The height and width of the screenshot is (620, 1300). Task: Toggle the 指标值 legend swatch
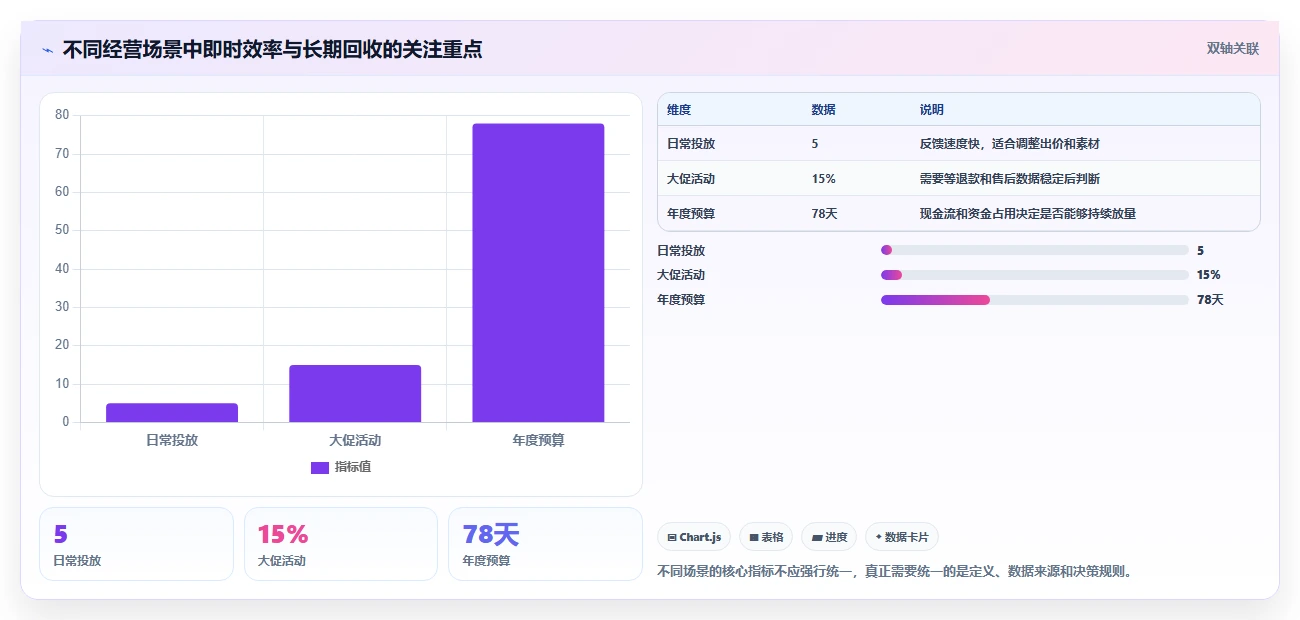pyautogui.click(x=320, y=467)
